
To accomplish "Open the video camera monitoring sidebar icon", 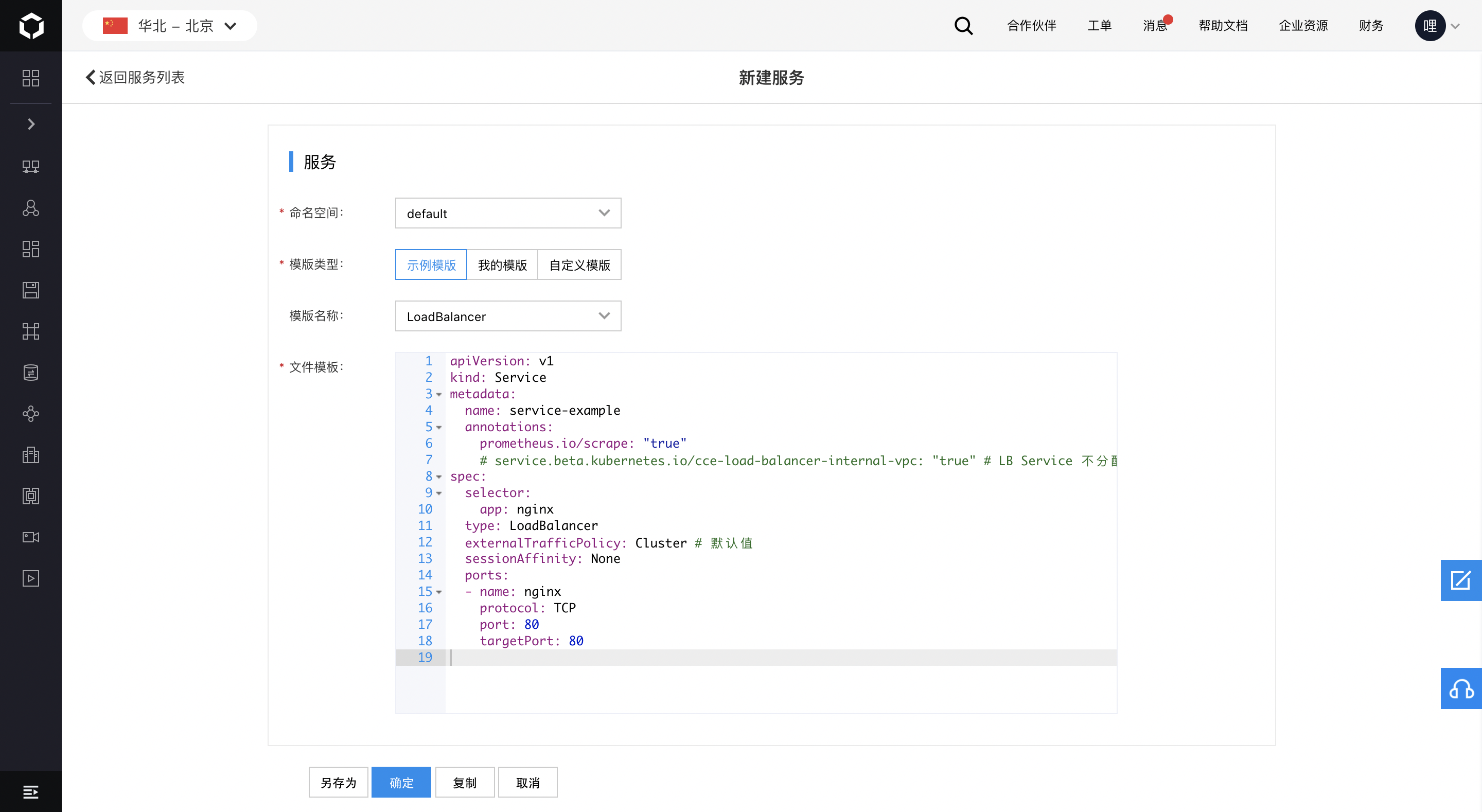I will click(x=31, y=537).
